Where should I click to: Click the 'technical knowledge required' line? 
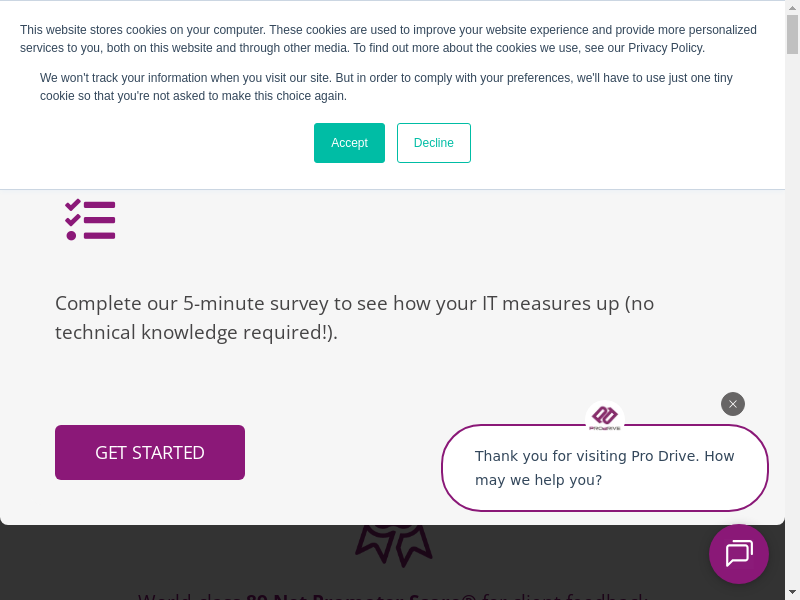196,332
